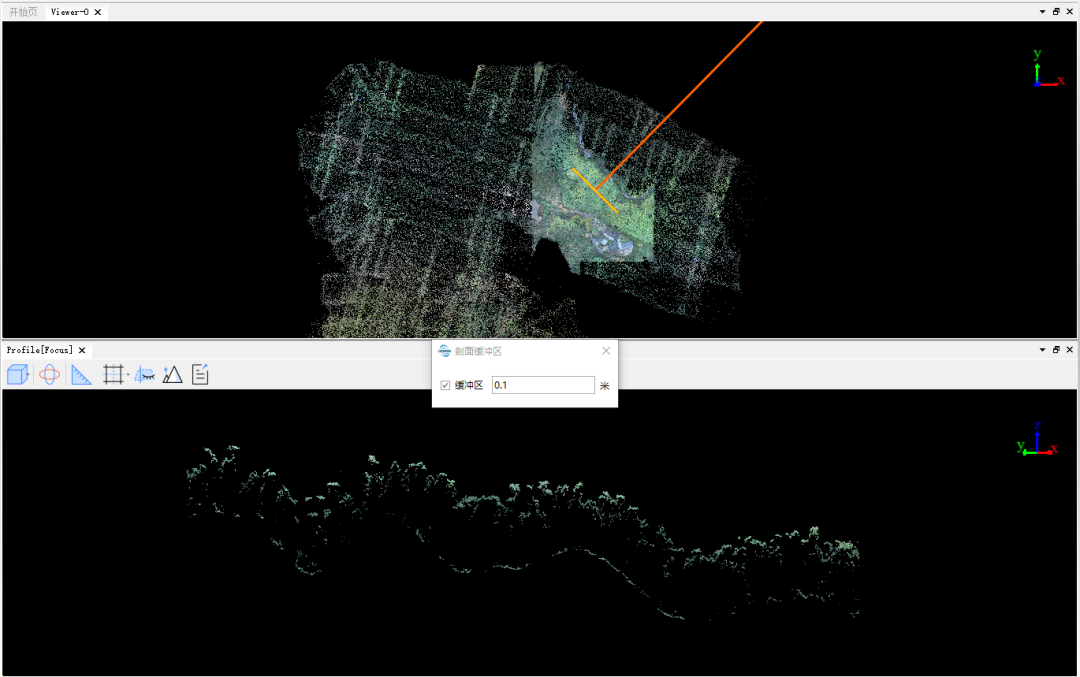Close the Viewer-0 tab
Screen dimensions: 1080x677
click(x=98, y=12)
